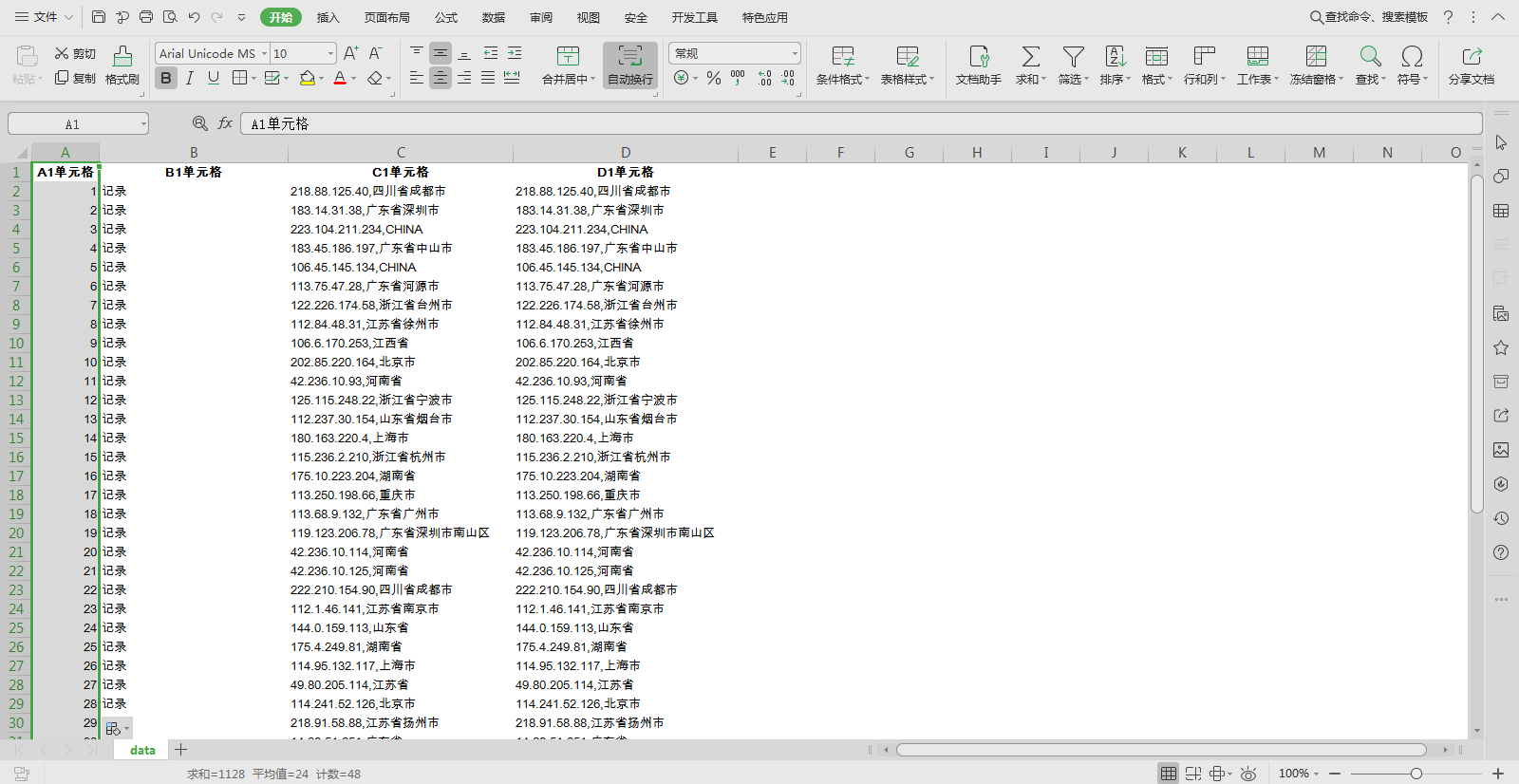
Task: Align text to the left
Action: pos(417,78)
